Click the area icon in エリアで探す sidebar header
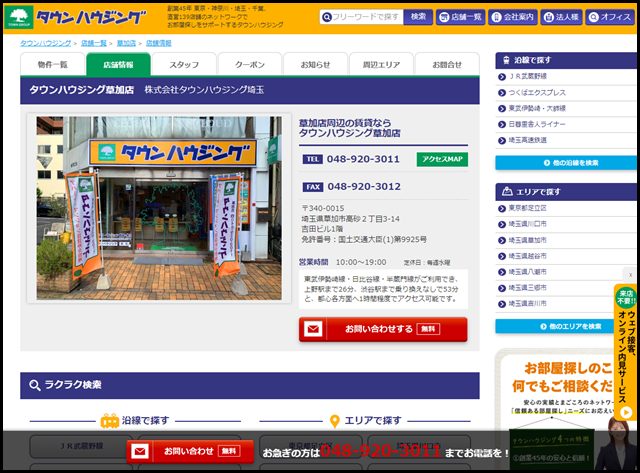This screenshot has height=473, width=640. (x=507, y=191)
